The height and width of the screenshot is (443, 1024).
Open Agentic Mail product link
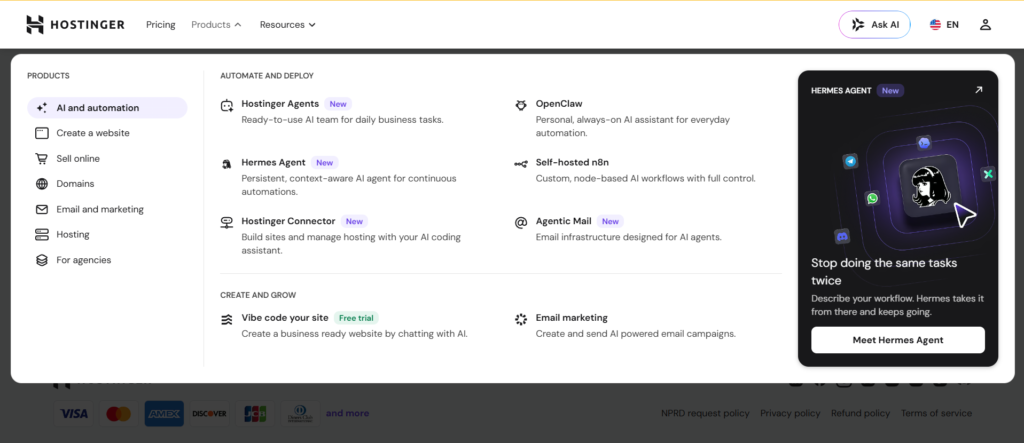click(564, 222)
